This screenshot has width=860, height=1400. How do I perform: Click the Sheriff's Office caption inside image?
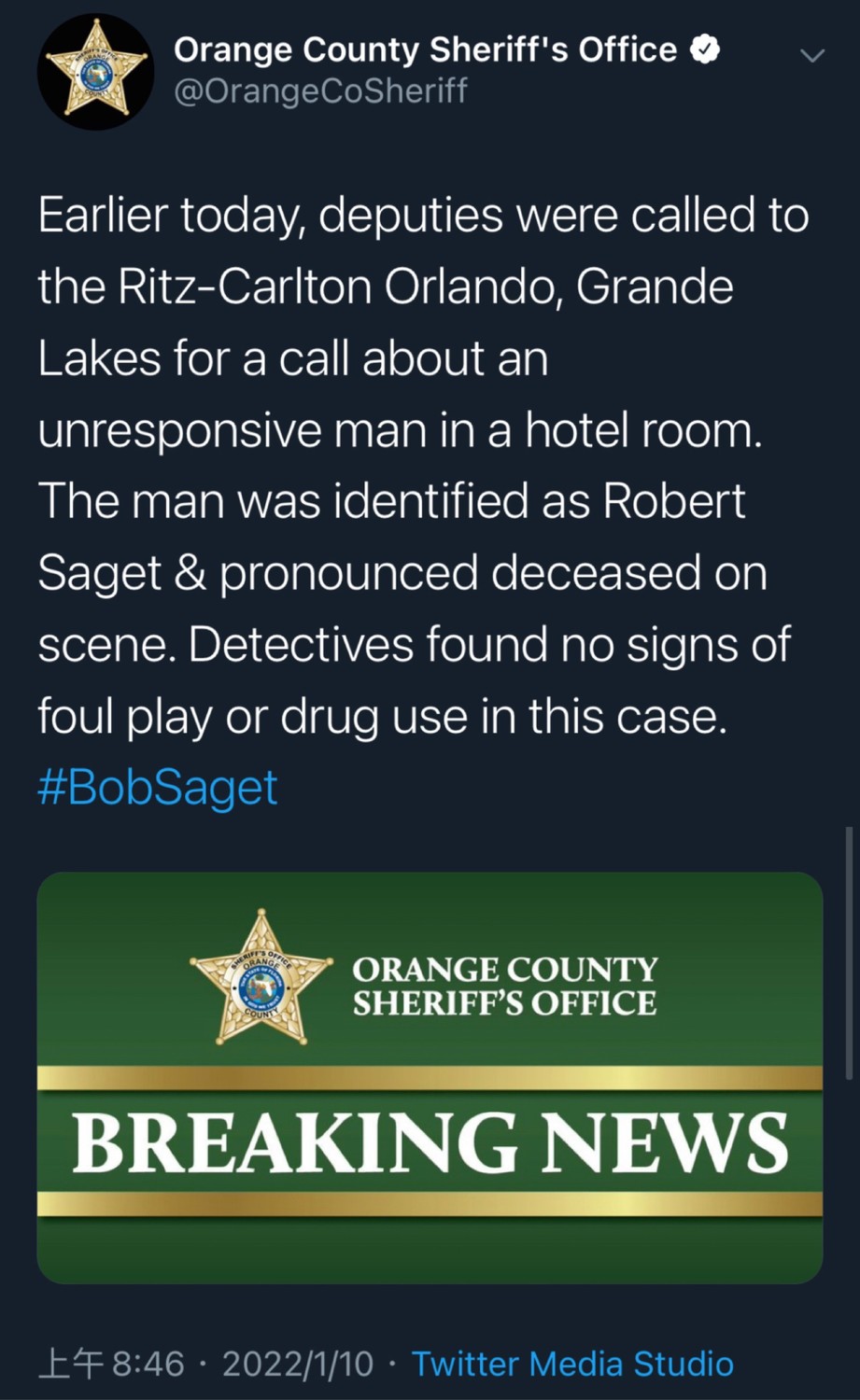click(x=504, y=986)
